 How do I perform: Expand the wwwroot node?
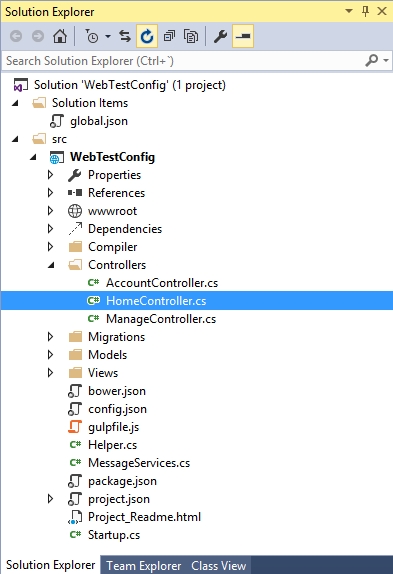pyautogui.click(x=50, y=211)
